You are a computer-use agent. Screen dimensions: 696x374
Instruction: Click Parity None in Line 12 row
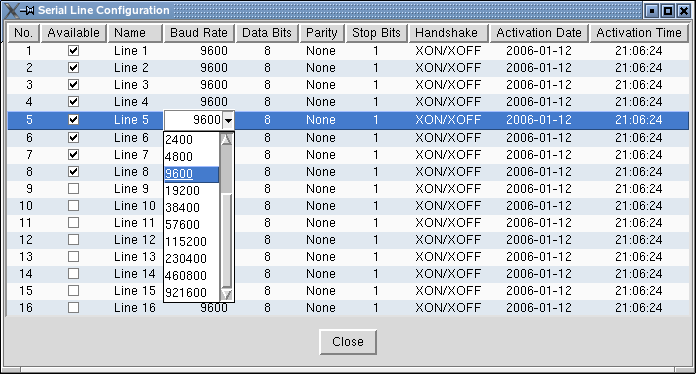click(x=321, y=240)
